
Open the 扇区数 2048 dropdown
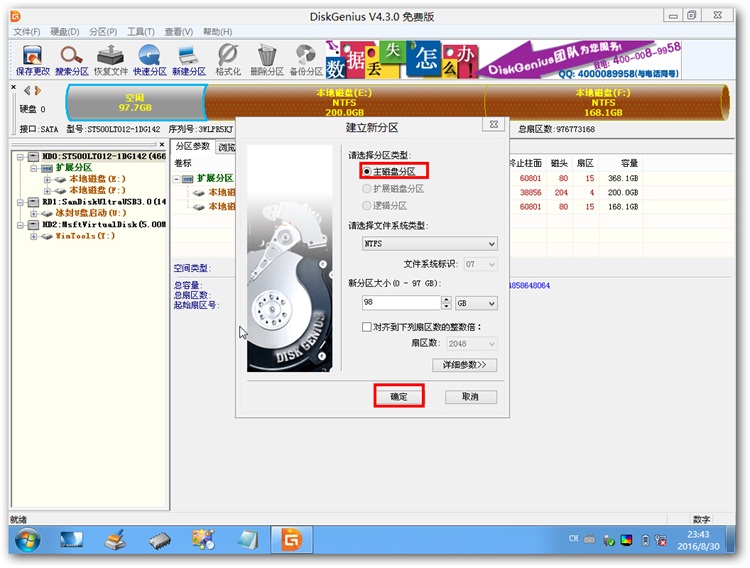pyautogui.click(x=472, y=344)
